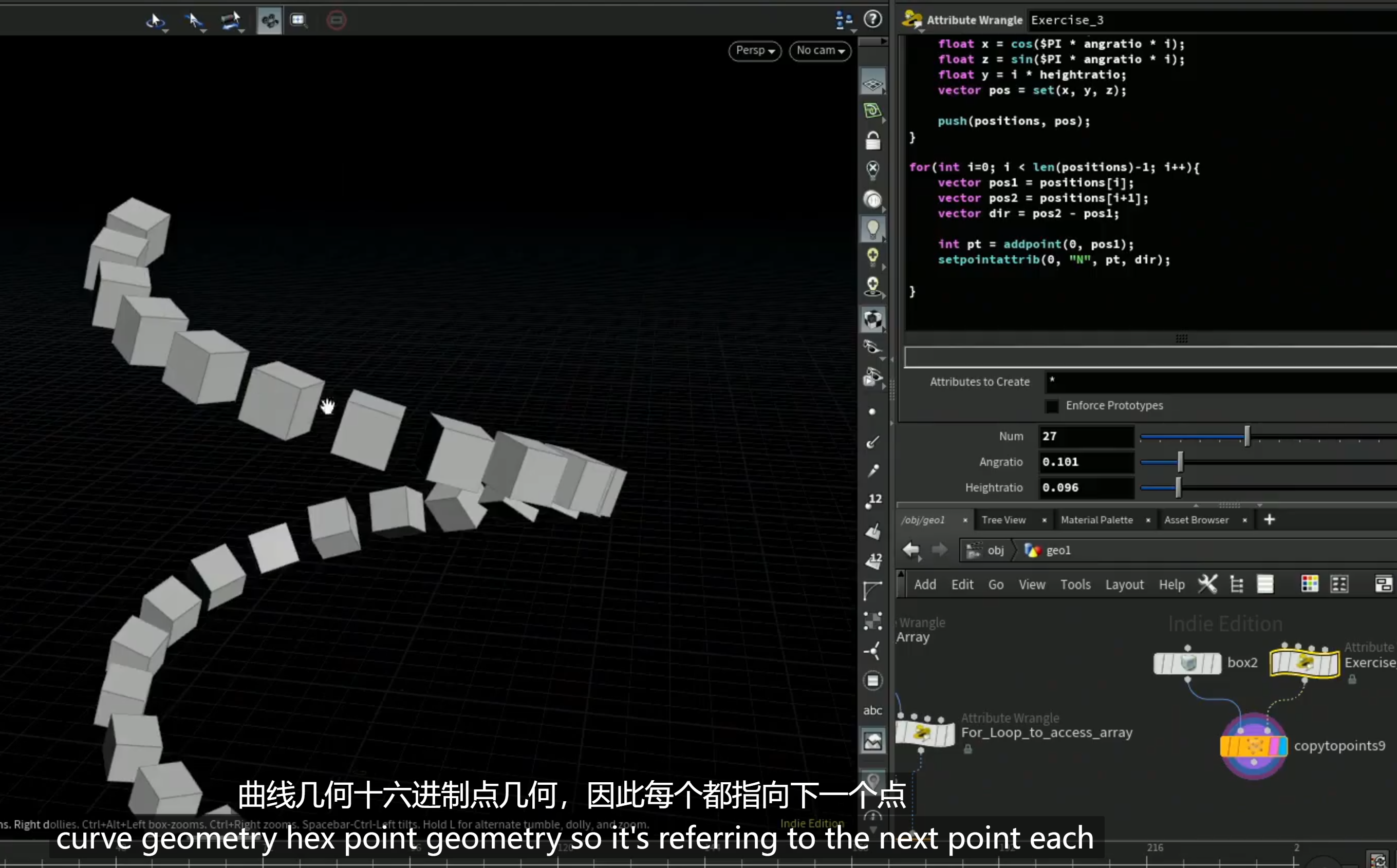Open the Add menu in network editor
Screen dimensions: 1397x868
(x=924, y=584)
